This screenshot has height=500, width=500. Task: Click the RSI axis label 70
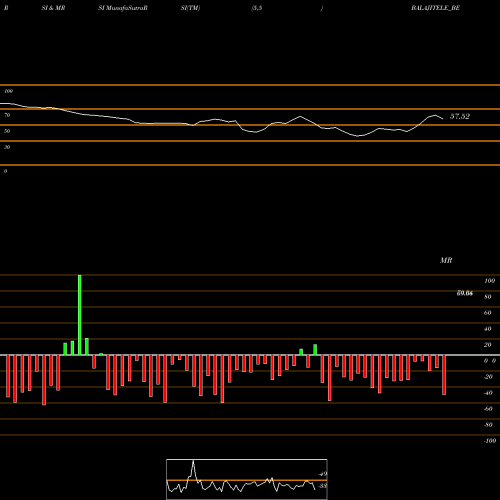click(7, 115)
